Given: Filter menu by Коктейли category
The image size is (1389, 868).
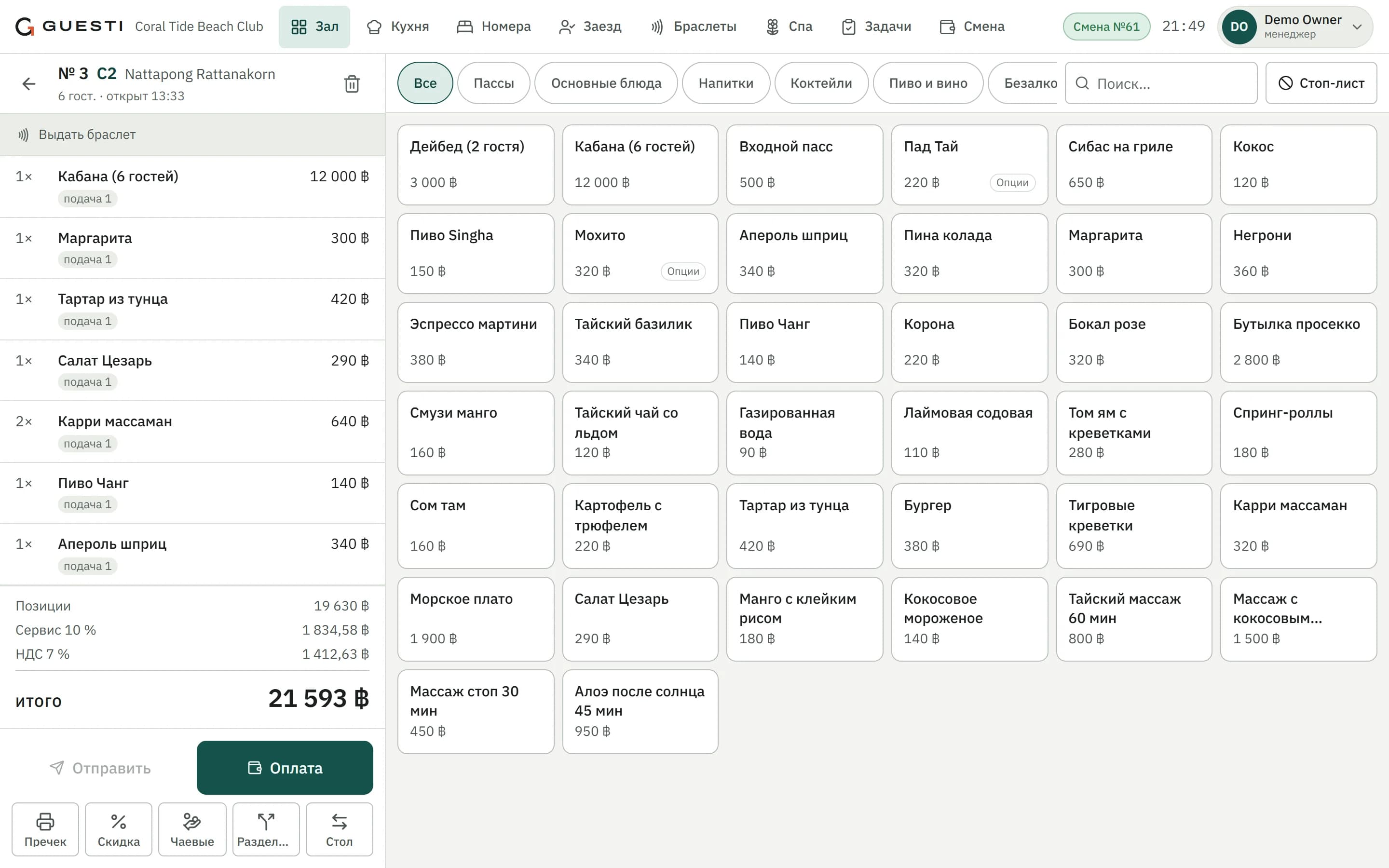Looking at the screenshot, I should coord(821,83).
